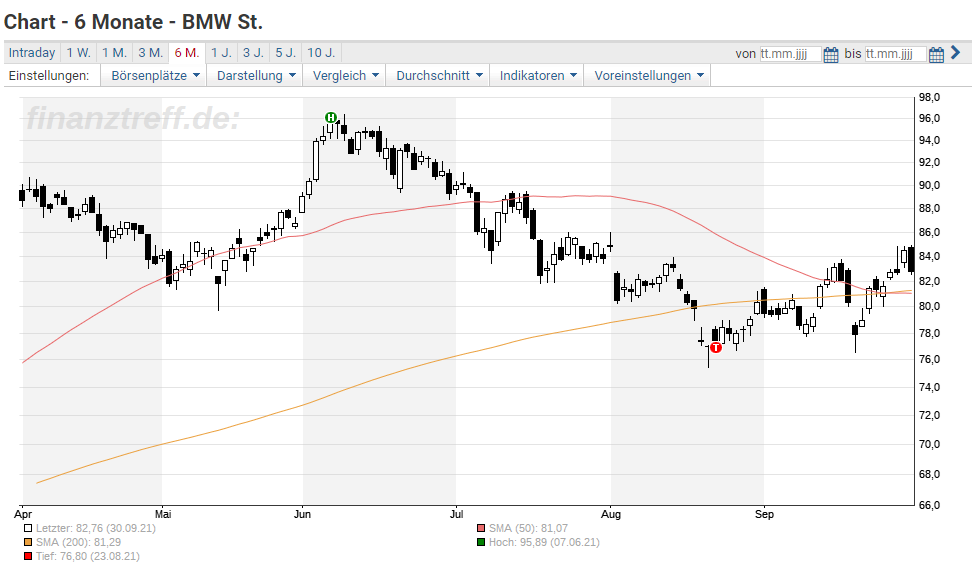
Task: Select the 1 J. time range
Action: (x=221, y=53)
